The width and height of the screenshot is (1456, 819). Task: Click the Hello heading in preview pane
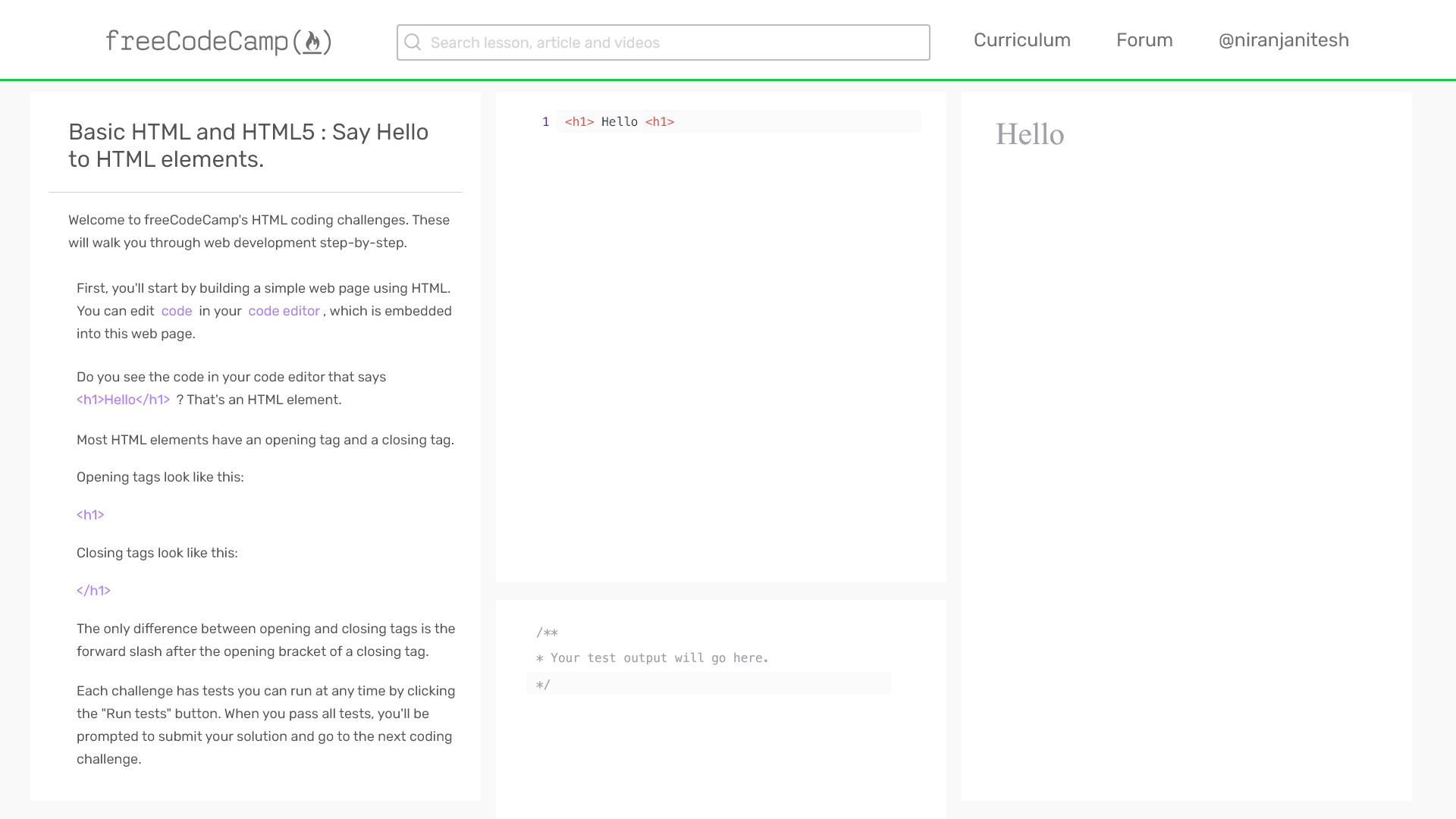[x=1029, y=135]
